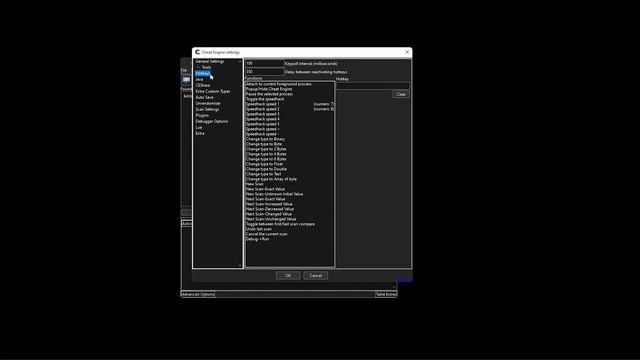Click the Hotkey entry field
Screen dimensions: 640x360
coord(372,85)
